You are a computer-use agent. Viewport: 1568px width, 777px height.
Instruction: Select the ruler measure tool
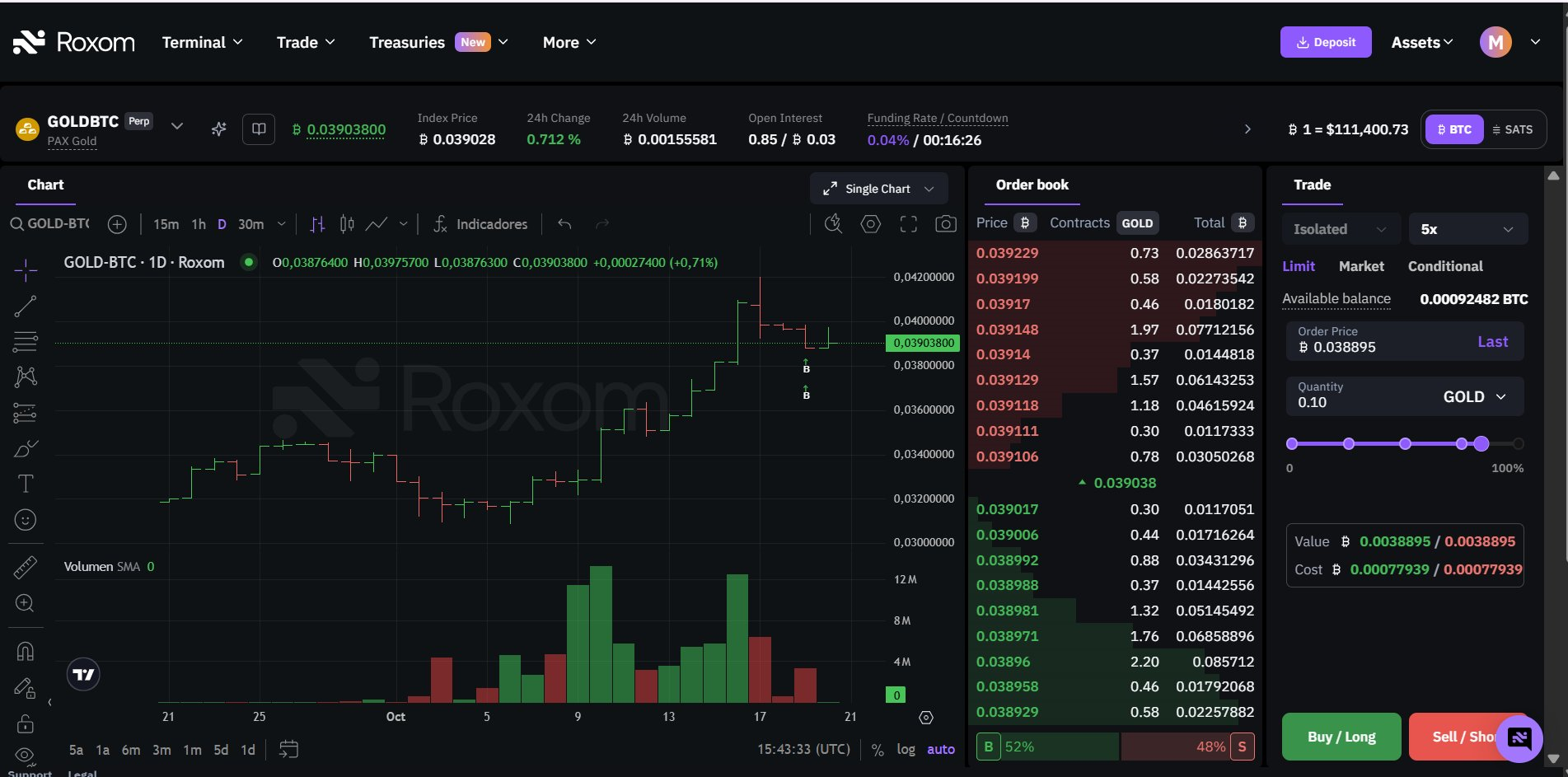coord(26,567)
